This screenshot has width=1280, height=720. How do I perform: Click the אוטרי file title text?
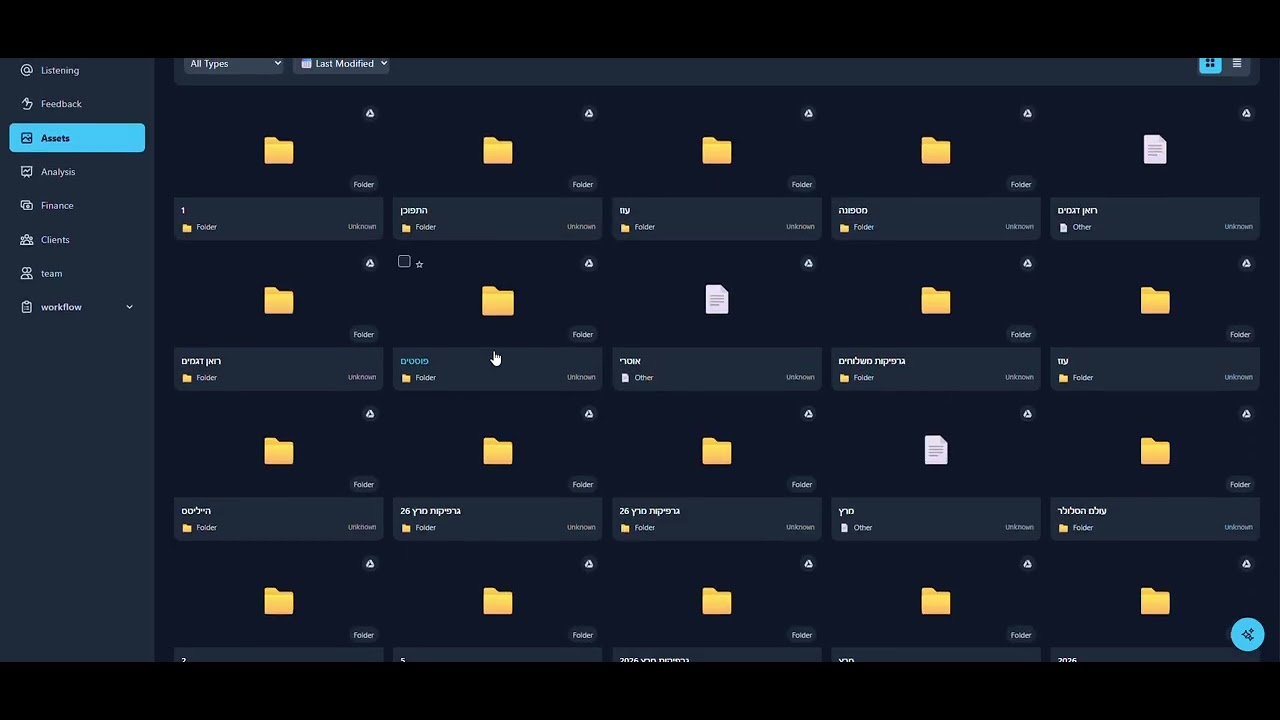pos(630,361)
